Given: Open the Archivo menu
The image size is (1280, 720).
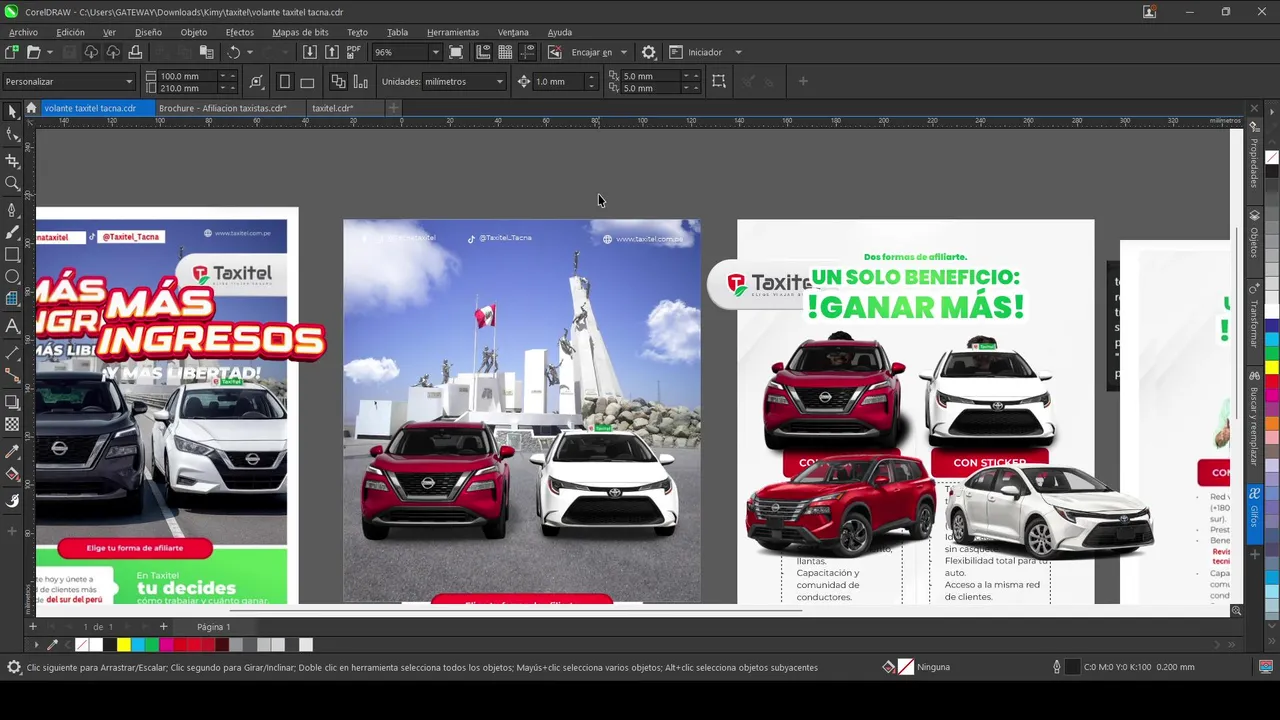Looking at the screenshot, I should [x=23, y=32].
